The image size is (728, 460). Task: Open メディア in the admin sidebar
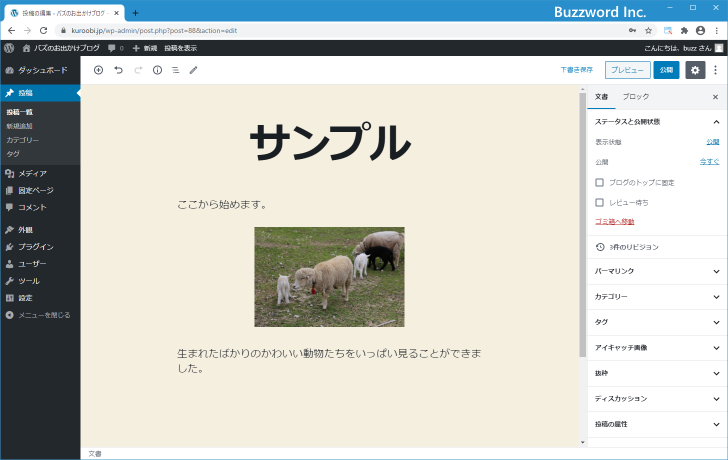point(32,173)
